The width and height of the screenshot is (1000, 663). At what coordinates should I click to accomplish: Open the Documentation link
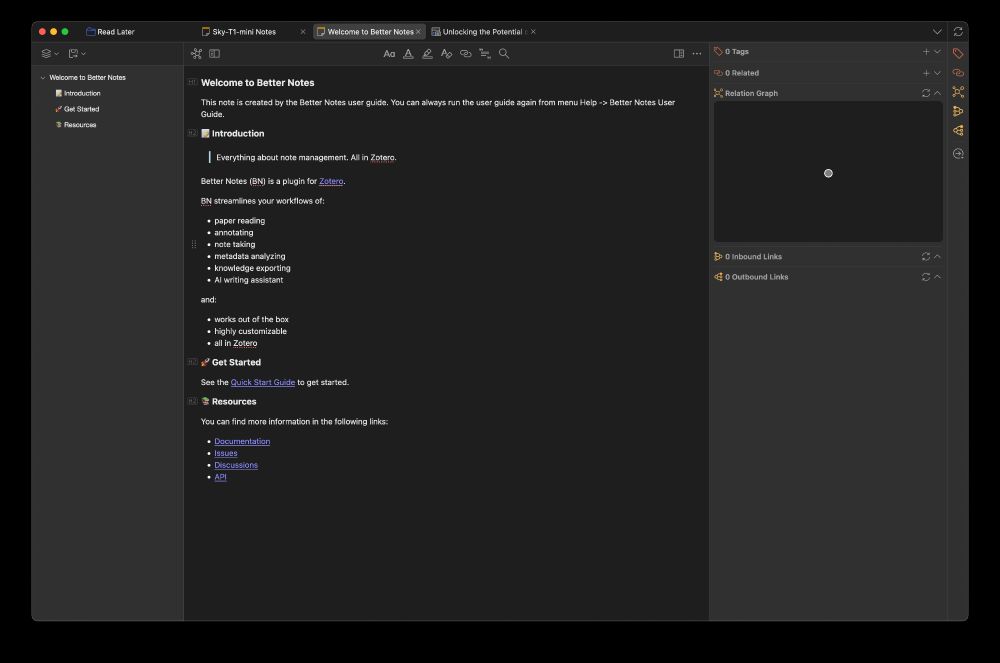point(242,441)
